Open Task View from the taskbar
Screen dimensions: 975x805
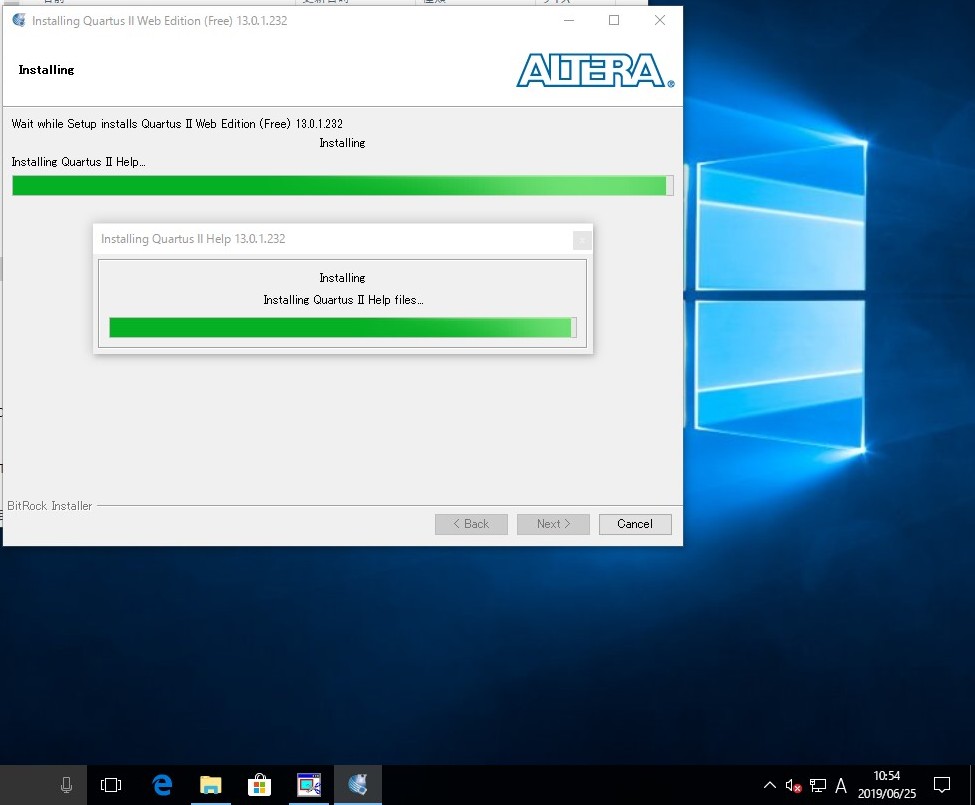click(x=111, y=785)
